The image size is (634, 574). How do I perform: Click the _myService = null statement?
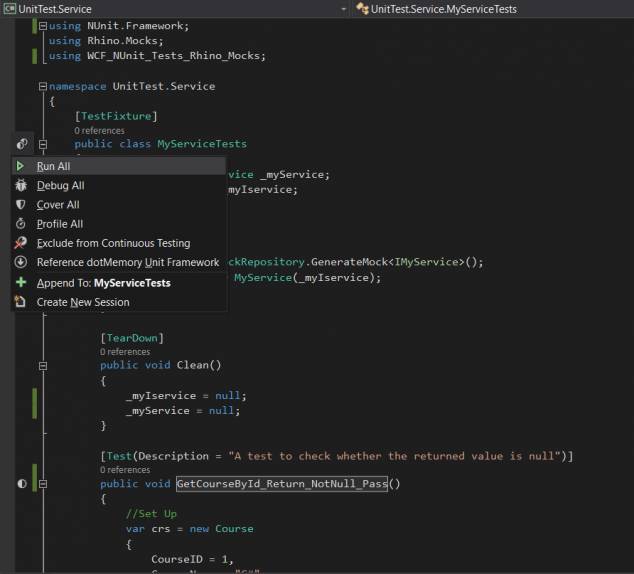click(182, 411)
